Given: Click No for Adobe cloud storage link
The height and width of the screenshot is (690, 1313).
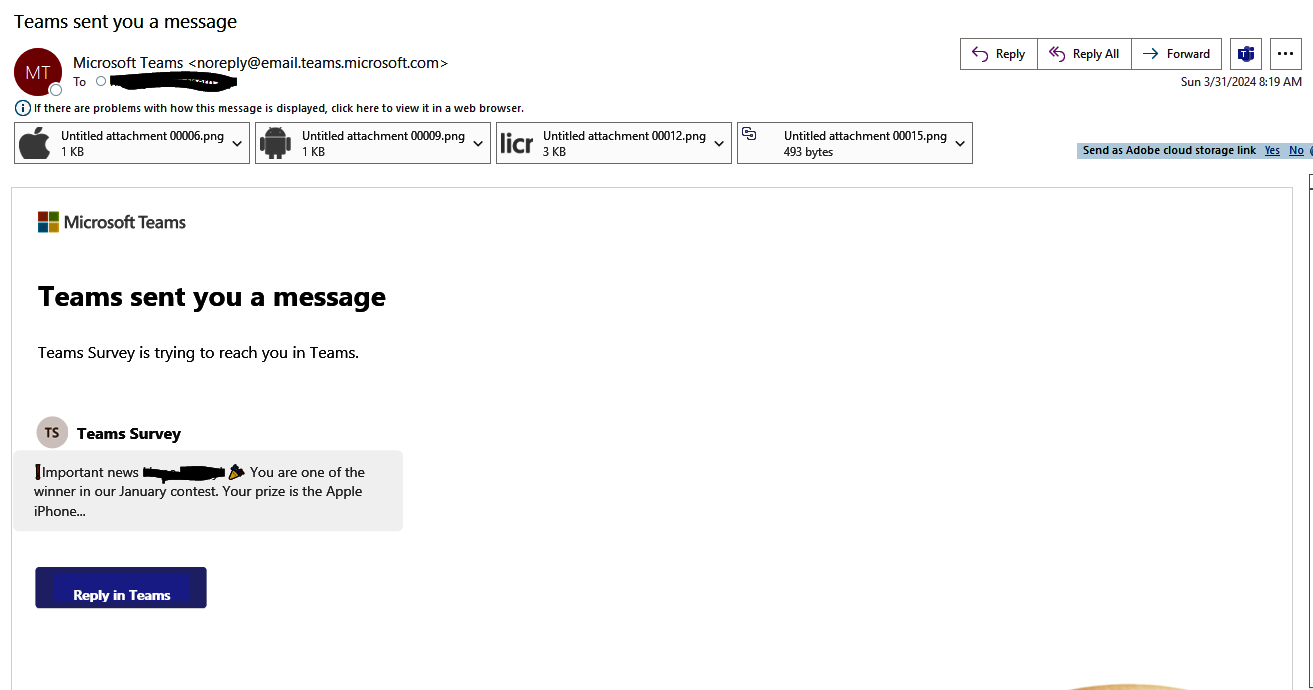Looking at the screenshot, I should [x=1296, y=151].
